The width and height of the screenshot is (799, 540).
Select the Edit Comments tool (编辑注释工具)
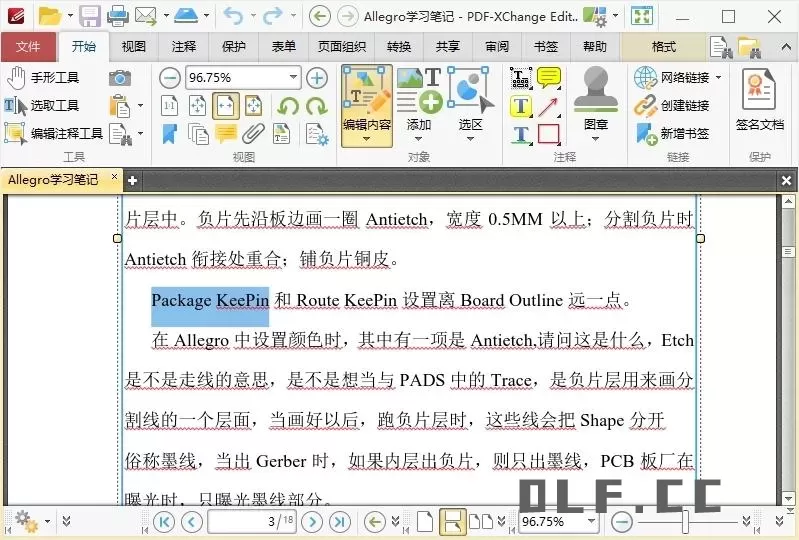click(x=54, y=133)
